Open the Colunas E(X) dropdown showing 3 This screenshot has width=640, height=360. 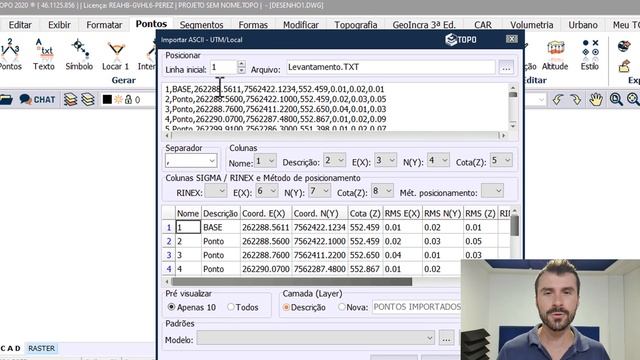[x=385, y=160]
